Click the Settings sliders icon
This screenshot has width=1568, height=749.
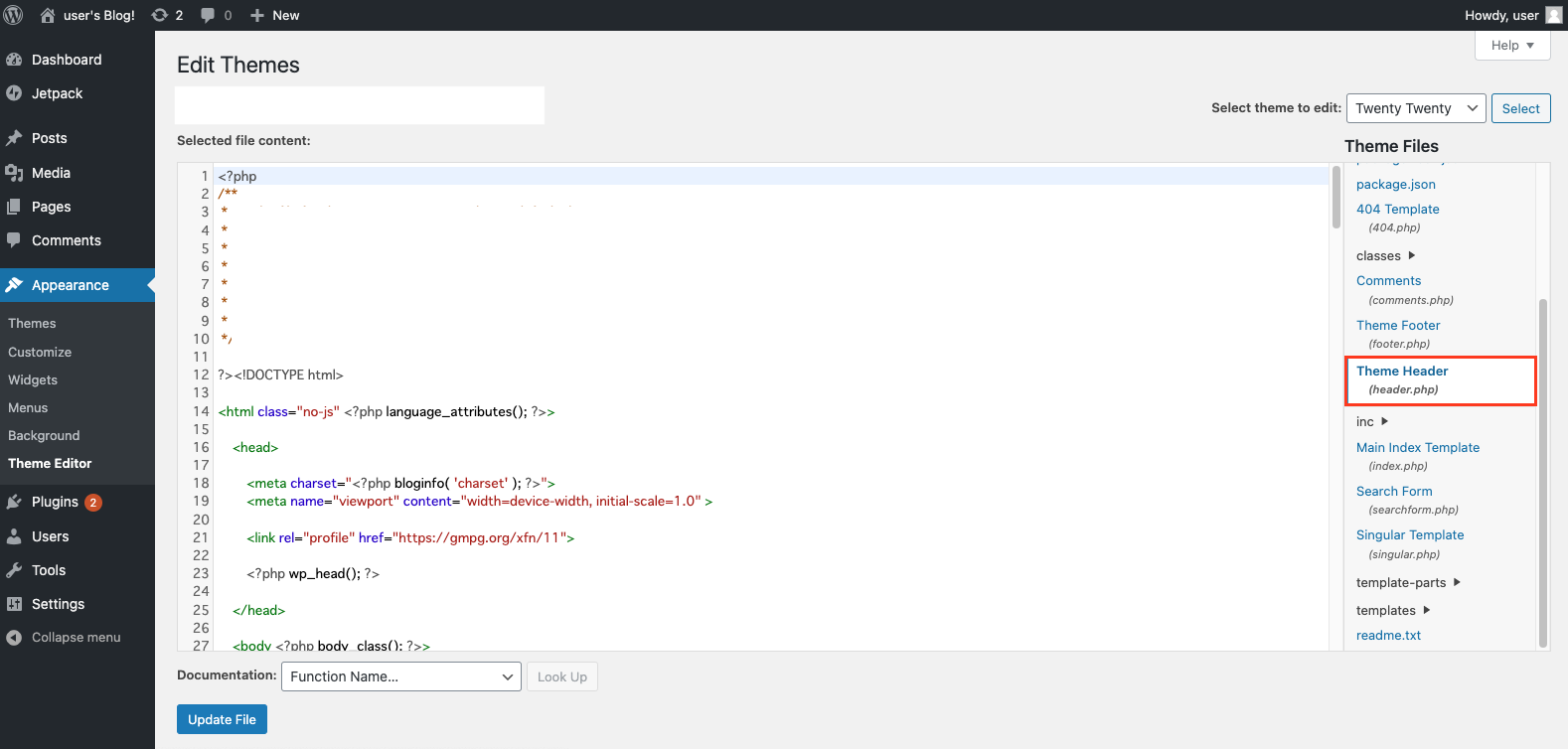(14, 604)
